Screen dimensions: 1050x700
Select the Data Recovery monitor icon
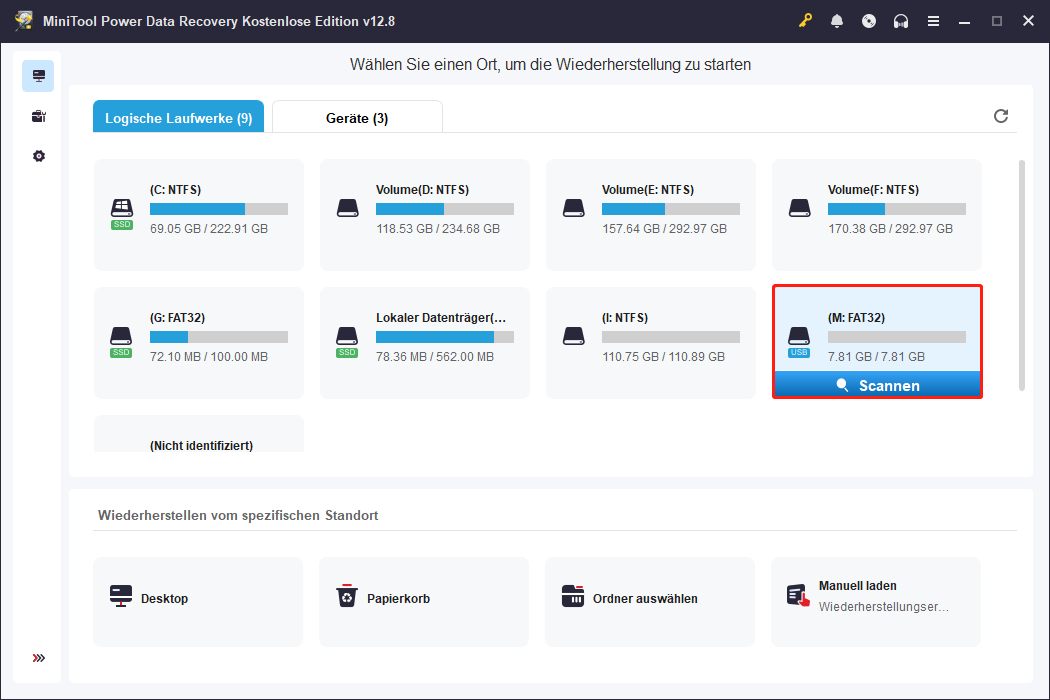click(38, 75)
